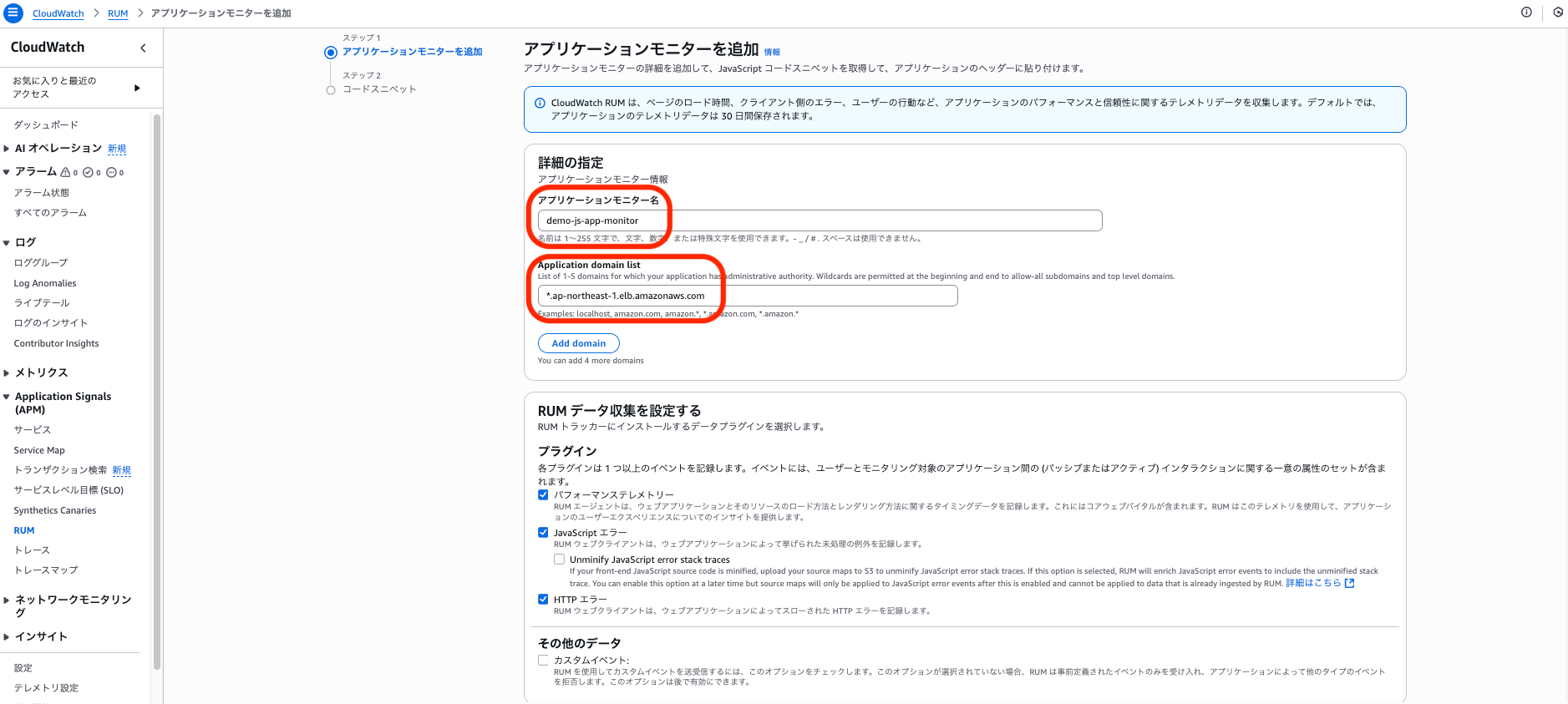The width and height of the screenshot is (1568, 704).
Task: Click the insufficient data status icon beside アラーム
Action: 111,172
